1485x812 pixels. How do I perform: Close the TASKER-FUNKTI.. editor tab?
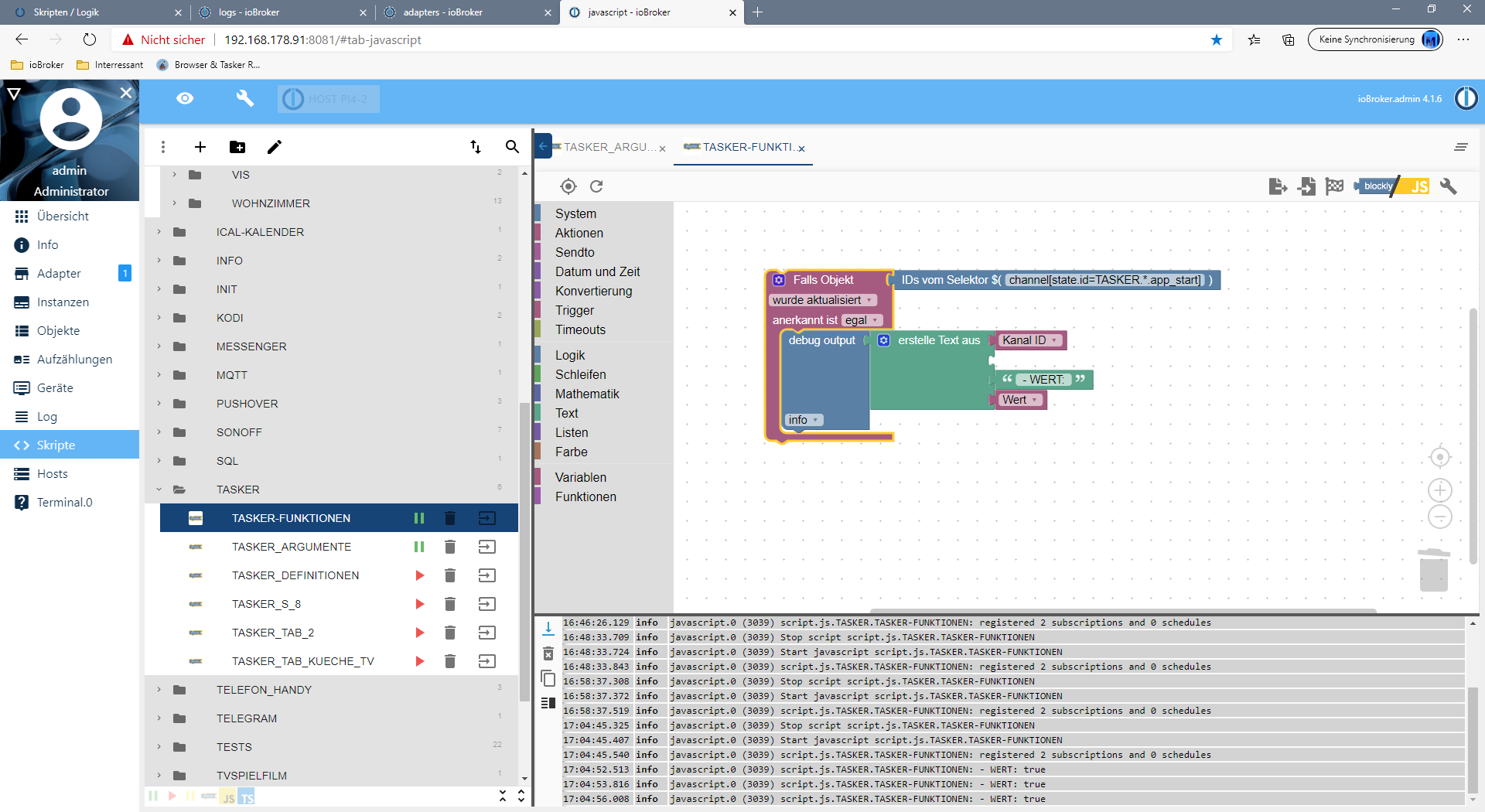802,148
